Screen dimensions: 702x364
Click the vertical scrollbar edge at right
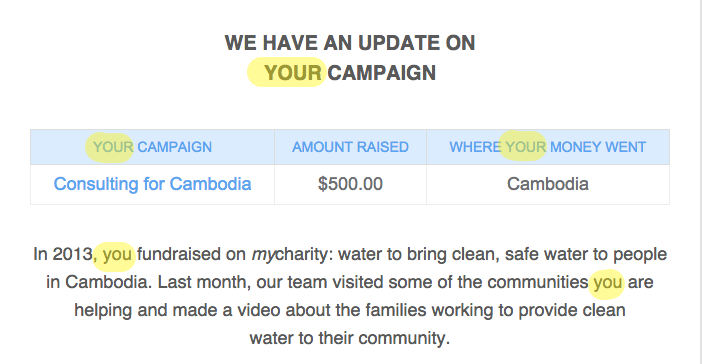(699, 182)
